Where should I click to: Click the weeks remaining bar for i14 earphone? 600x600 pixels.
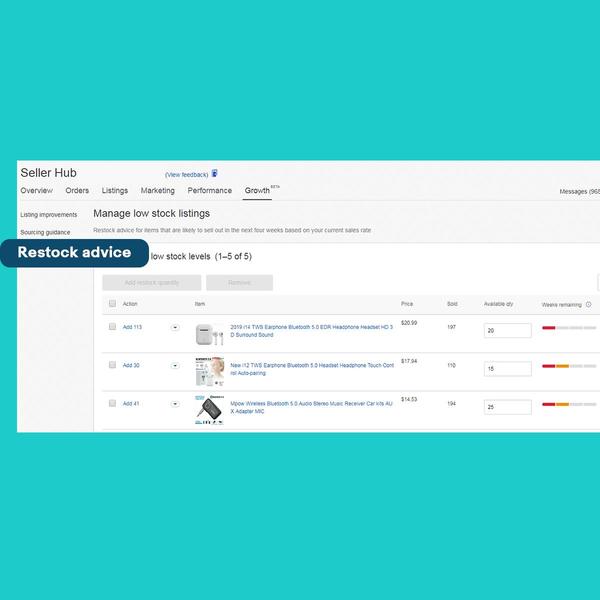pos(569,328)
